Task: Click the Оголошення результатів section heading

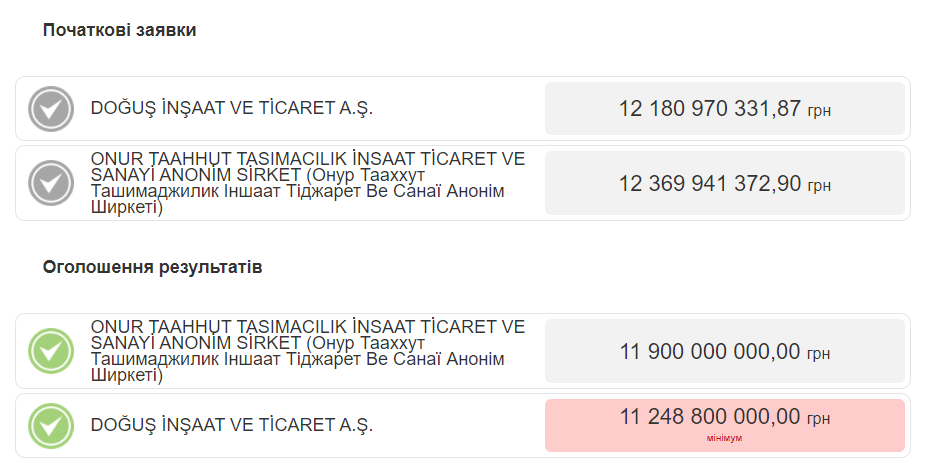Action: pyautogui.click(x=152, y=268)
